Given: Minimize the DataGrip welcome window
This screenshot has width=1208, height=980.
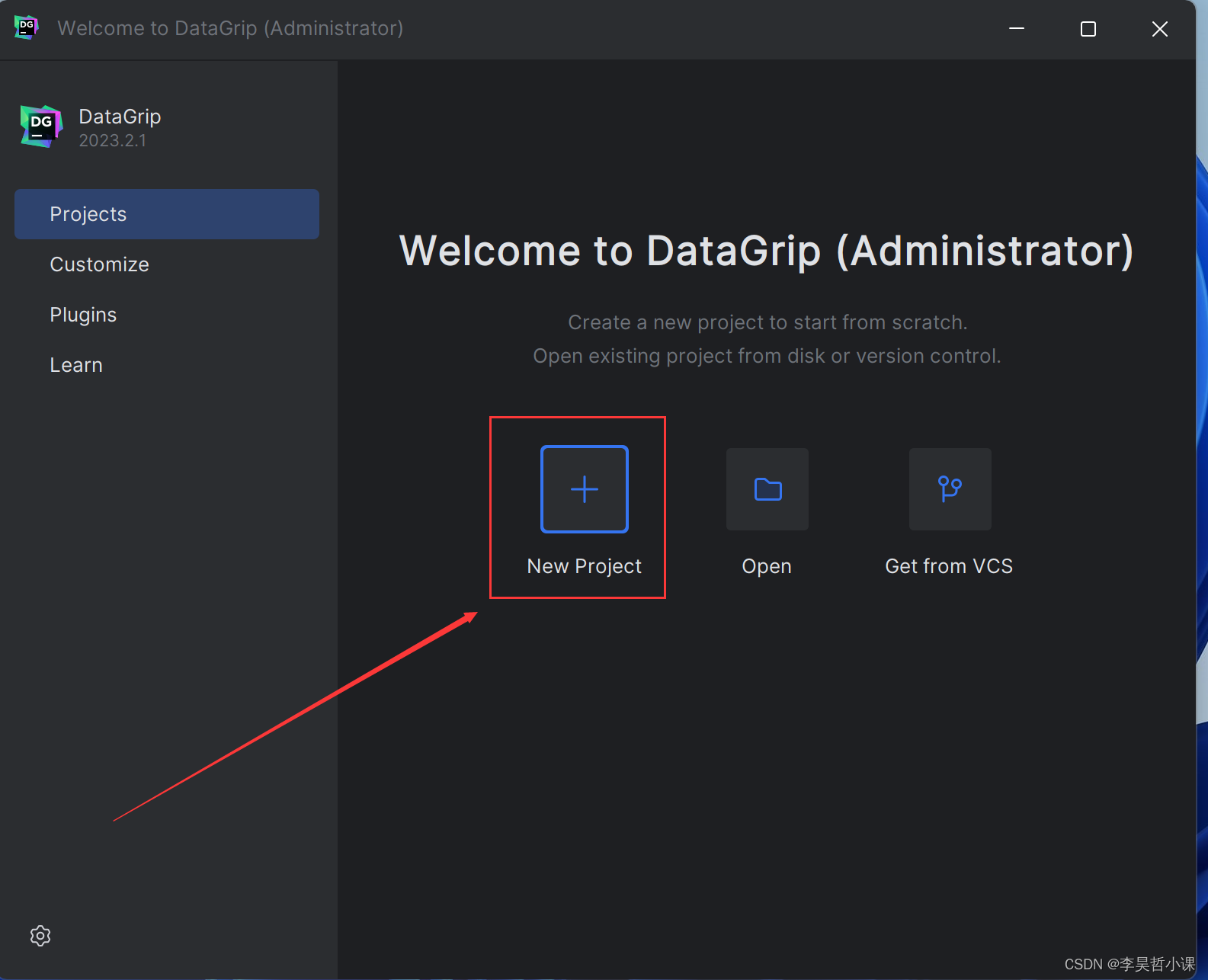Looking at the screenshot, I should click(x=1017, y=29).
